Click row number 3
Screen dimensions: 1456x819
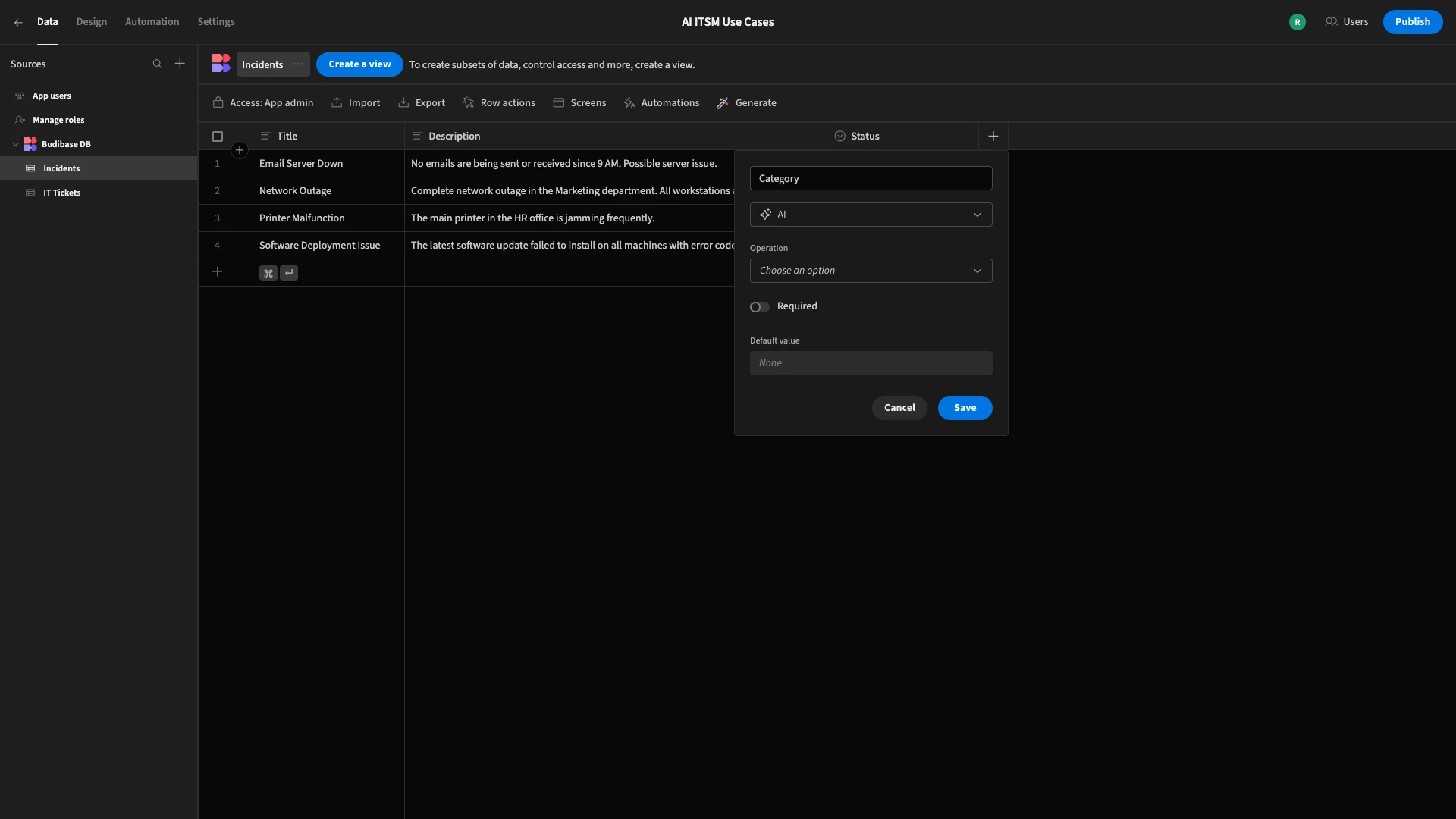tap(217, 218)
